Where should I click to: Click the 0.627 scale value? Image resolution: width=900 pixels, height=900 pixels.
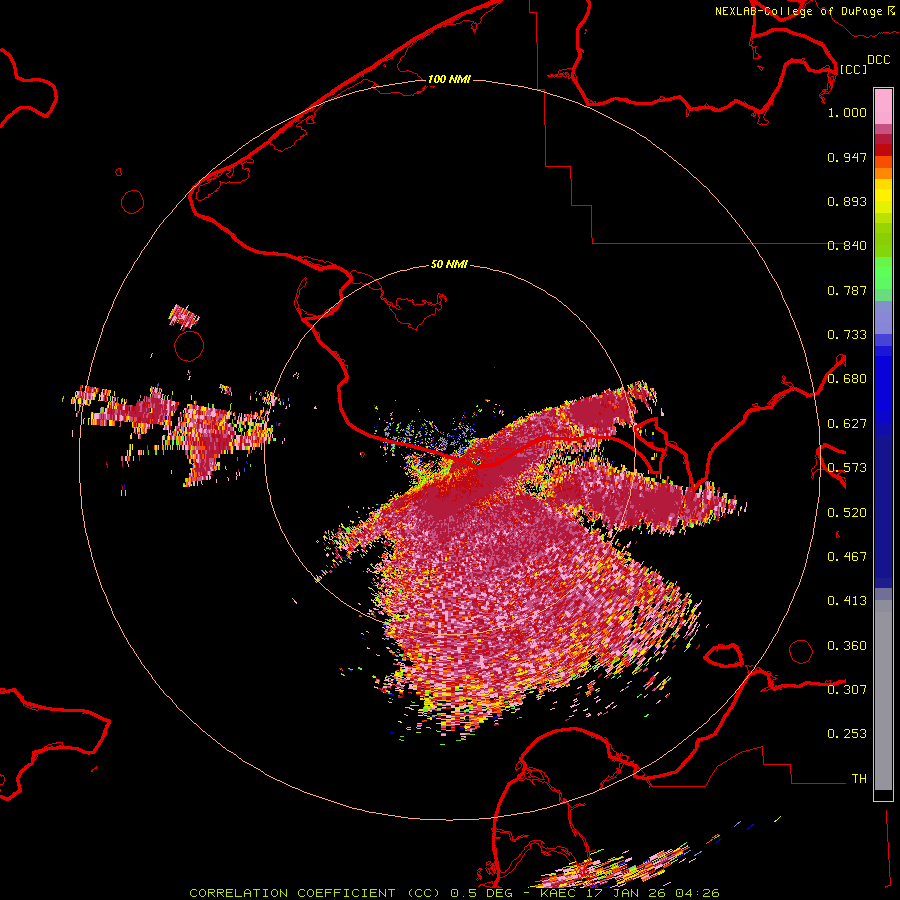pos(847,424)
